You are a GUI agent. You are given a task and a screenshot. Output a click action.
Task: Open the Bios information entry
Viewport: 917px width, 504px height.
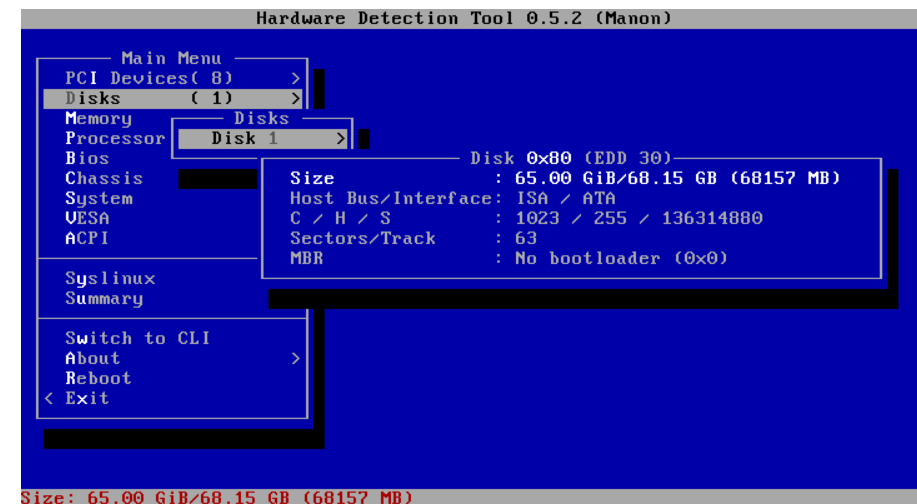(x=87, y=158)
